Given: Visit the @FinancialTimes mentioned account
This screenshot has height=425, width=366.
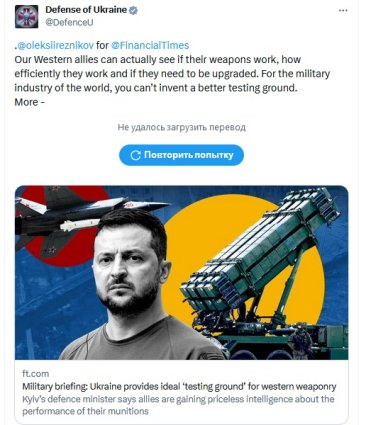Looking at the screenshot, I should tap(150, 45).
